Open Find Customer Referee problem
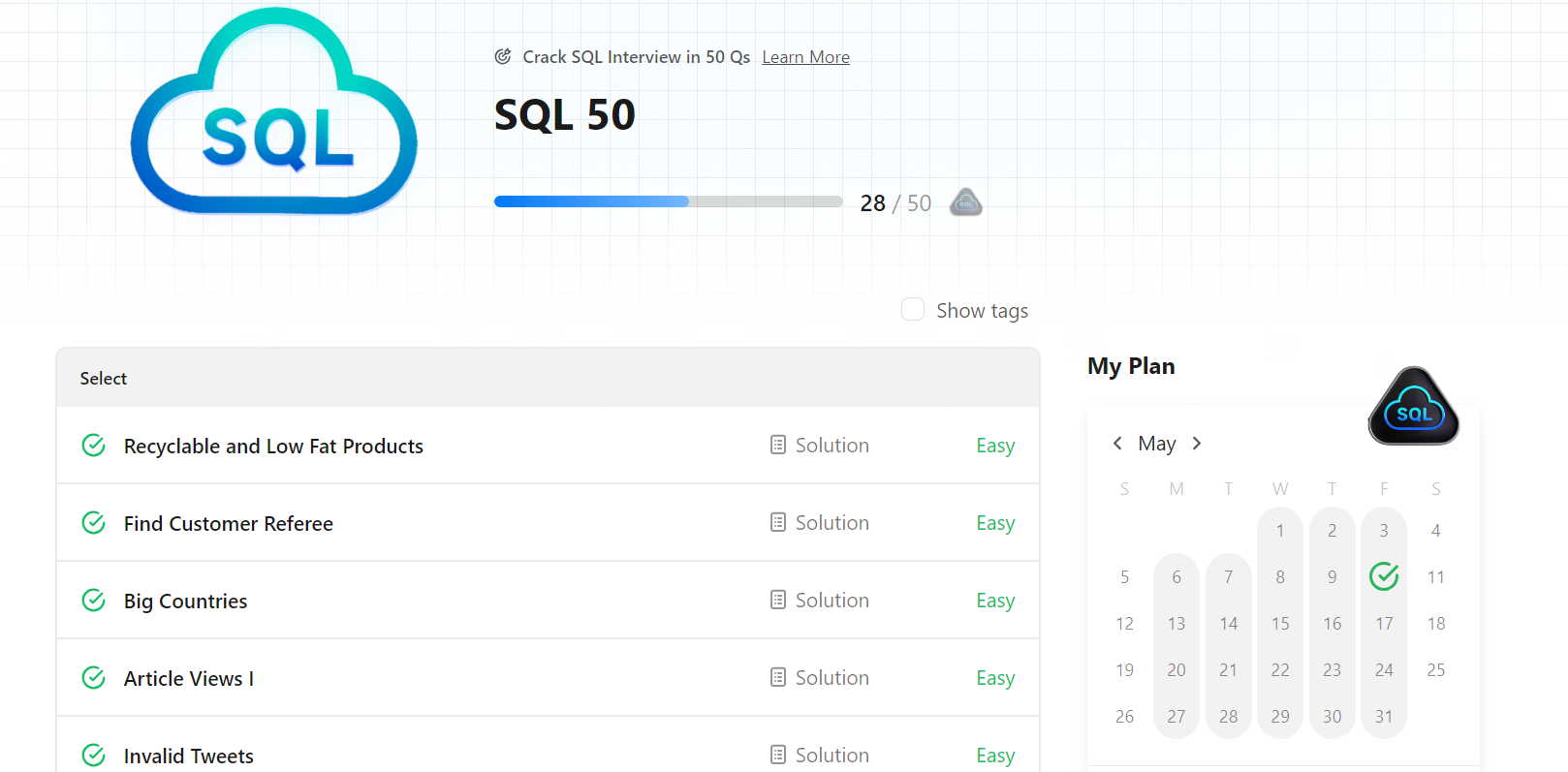1568x772 pixels. 229,523
